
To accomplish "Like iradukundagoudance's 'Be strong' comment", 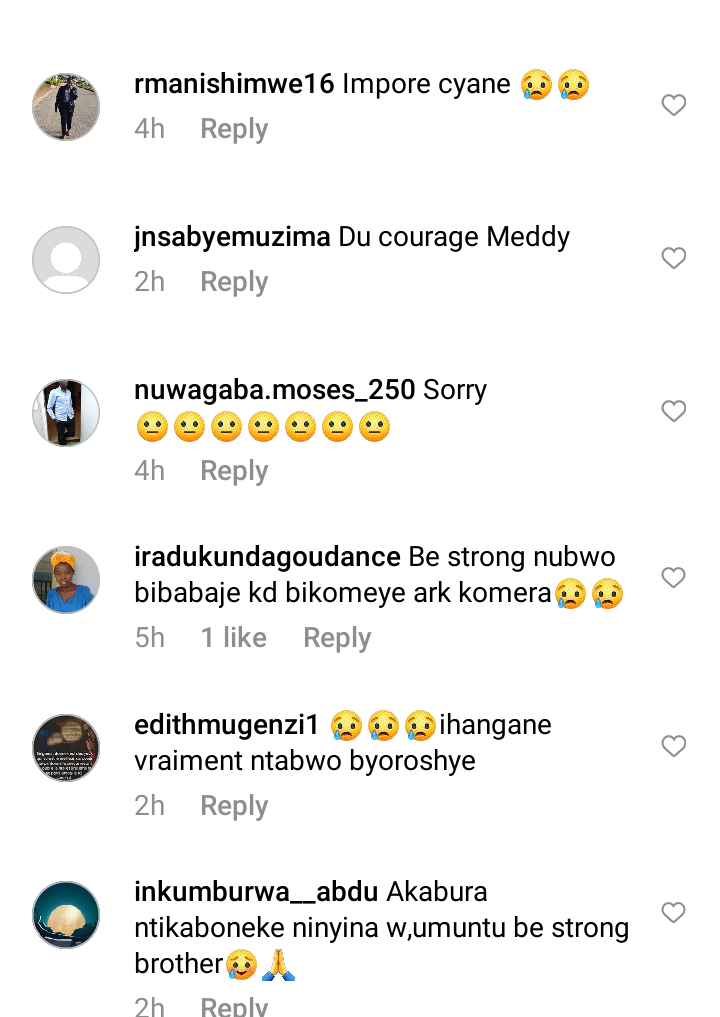I will click(x=673, y=577).
